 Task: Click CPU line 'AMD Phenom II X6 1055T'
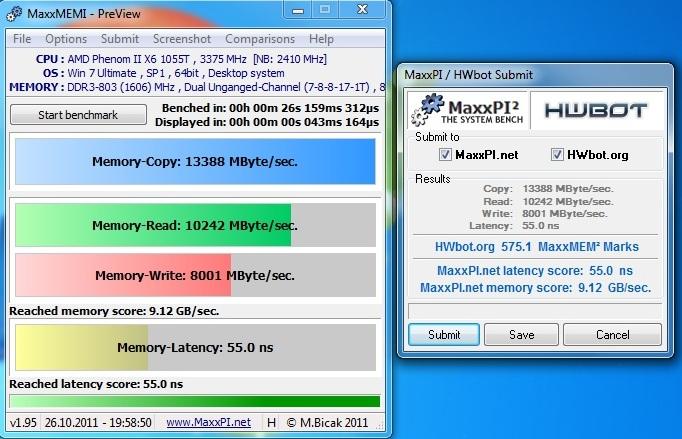(x=181, y=59)
